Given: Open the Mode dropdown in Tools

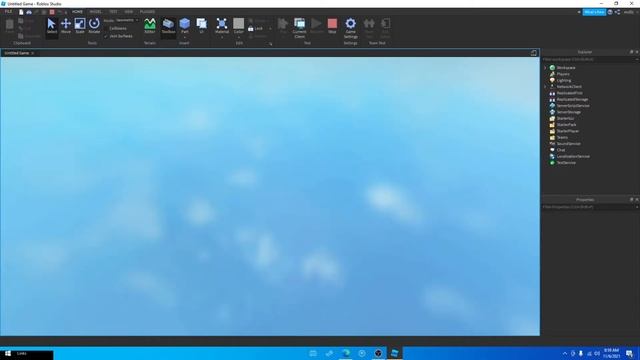Looking at the screenshot, I should 127,20.
